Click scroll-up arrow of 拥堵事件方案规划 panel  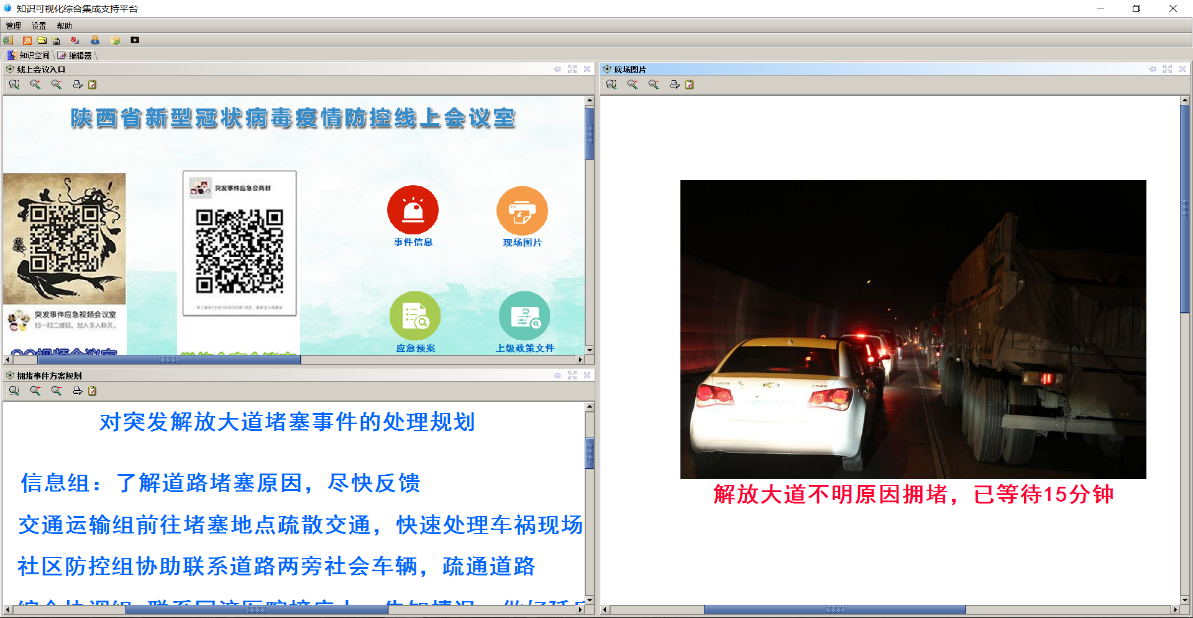pyautogui.click(x=590, y=407)
